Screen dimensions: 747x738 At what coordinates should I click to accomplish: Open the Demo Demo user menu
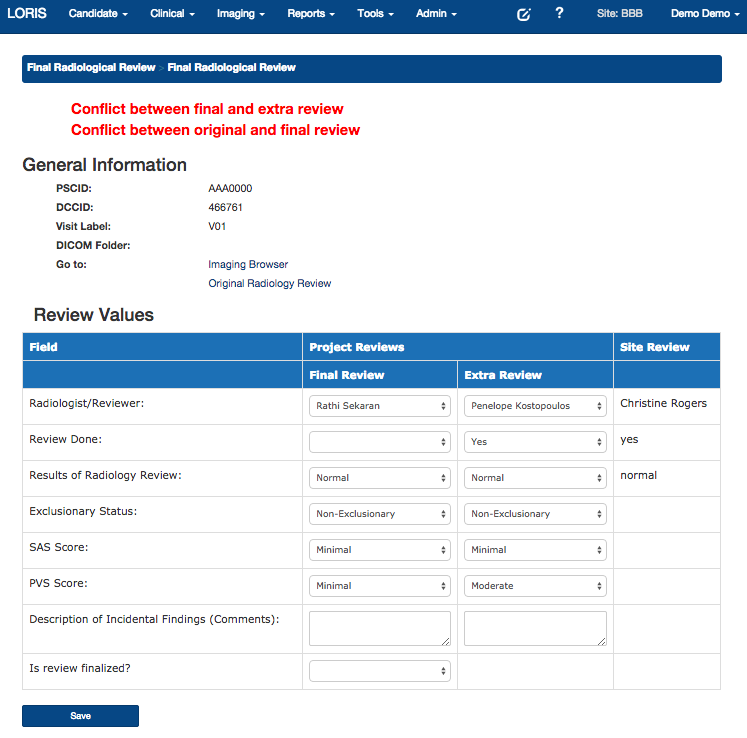[705, 14]
